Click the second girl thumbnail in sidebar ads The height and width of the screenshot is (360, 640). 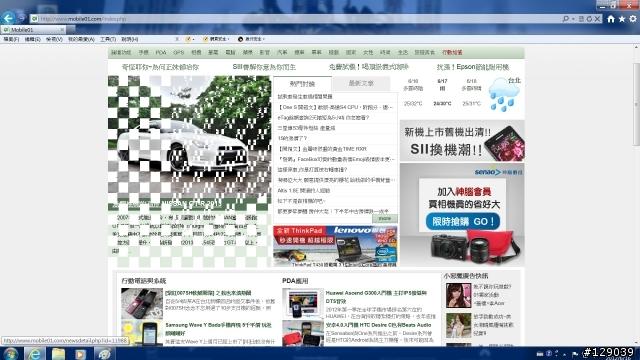pos(458,325)
